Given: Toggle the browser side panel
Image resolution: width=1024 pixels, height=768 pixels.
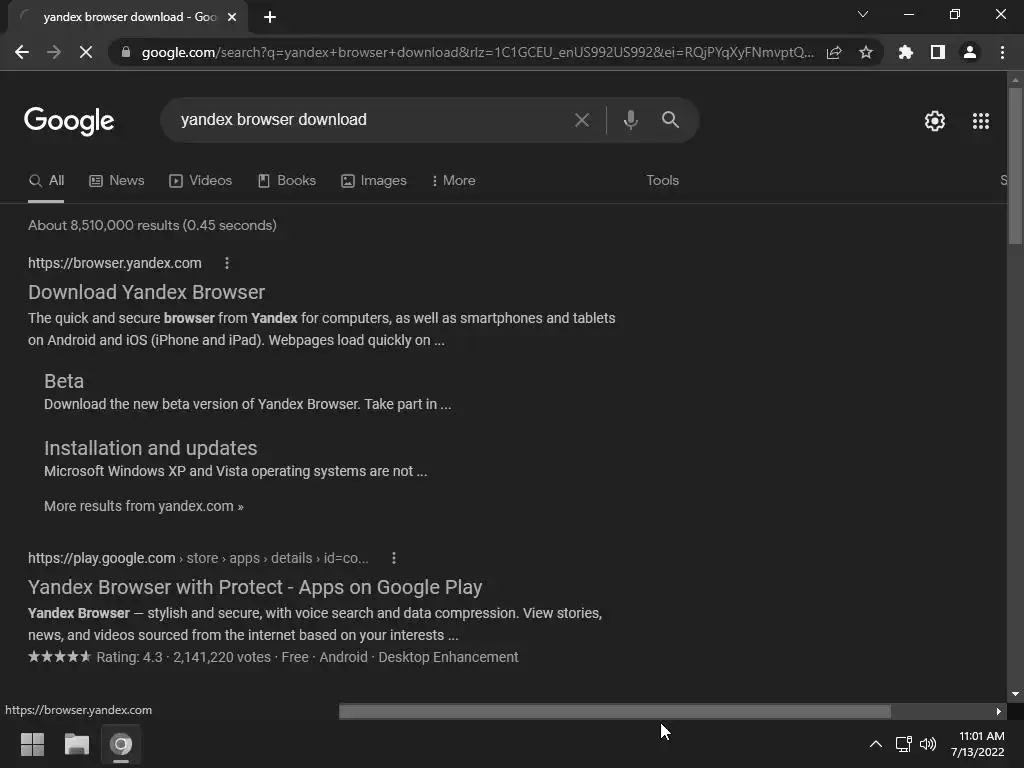Looking at the screenshot, I should pos(938,52).
